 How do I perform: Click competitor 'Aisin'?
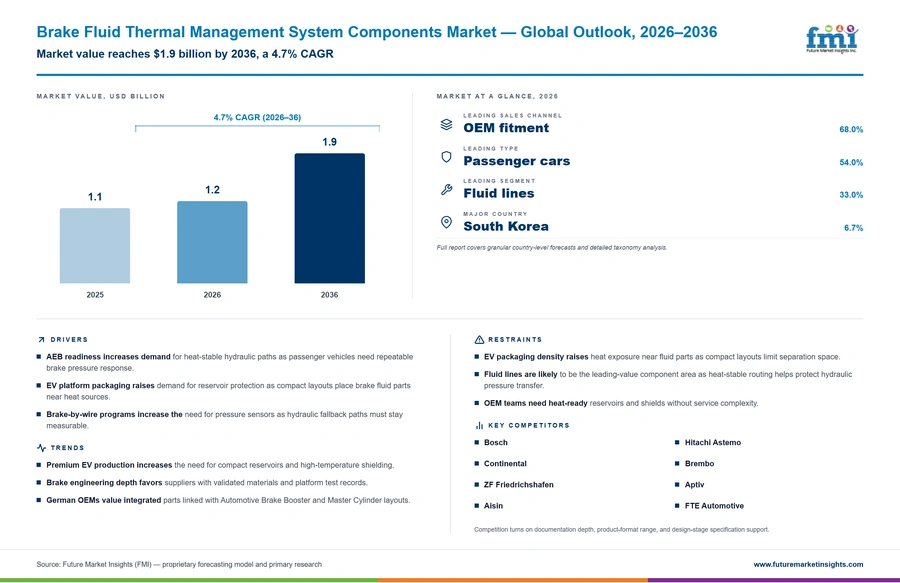coord(494,506)
